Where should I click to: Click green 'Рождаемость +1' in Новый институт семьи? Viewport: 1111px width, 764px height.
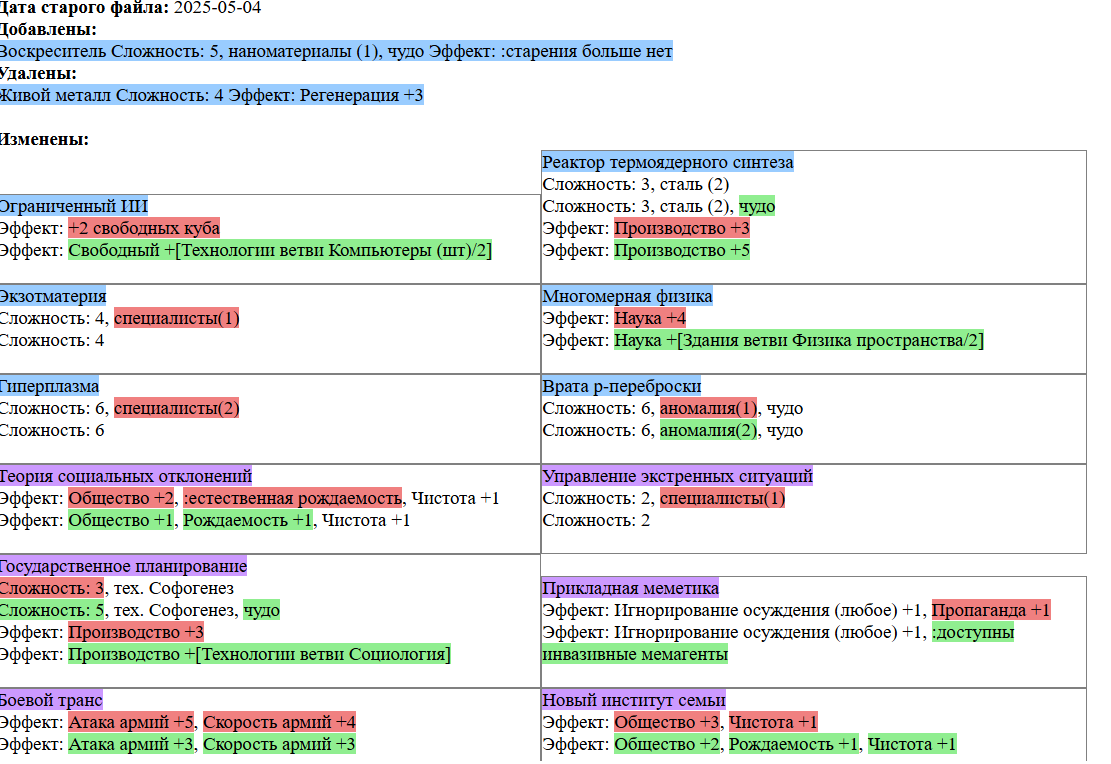[x=794, y=744]
